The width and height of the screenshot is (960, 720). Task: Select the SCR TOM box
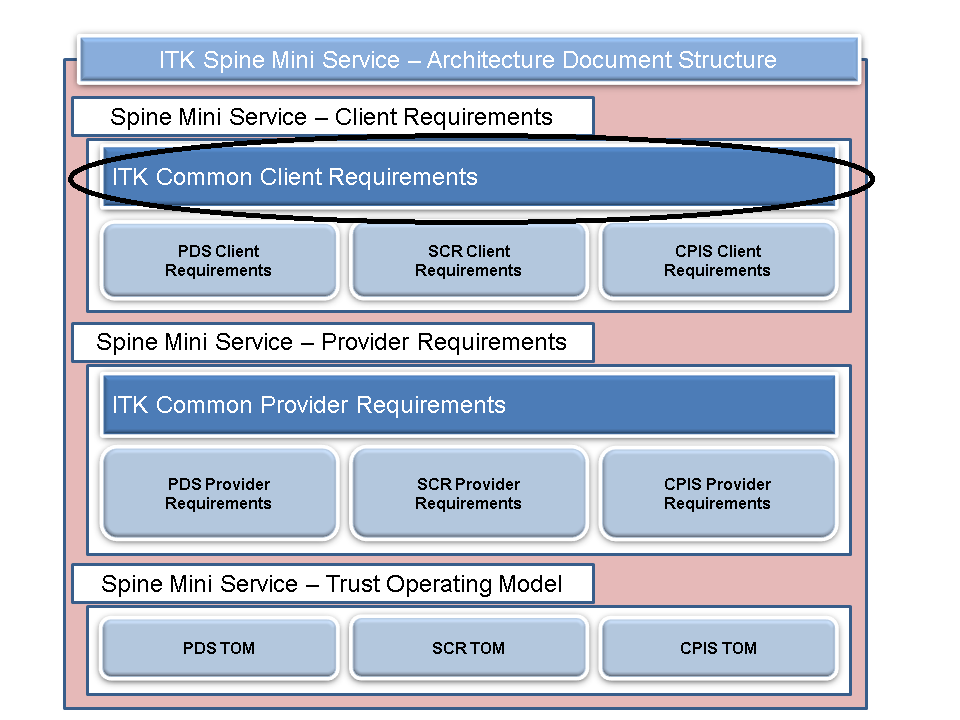[468, 648]
